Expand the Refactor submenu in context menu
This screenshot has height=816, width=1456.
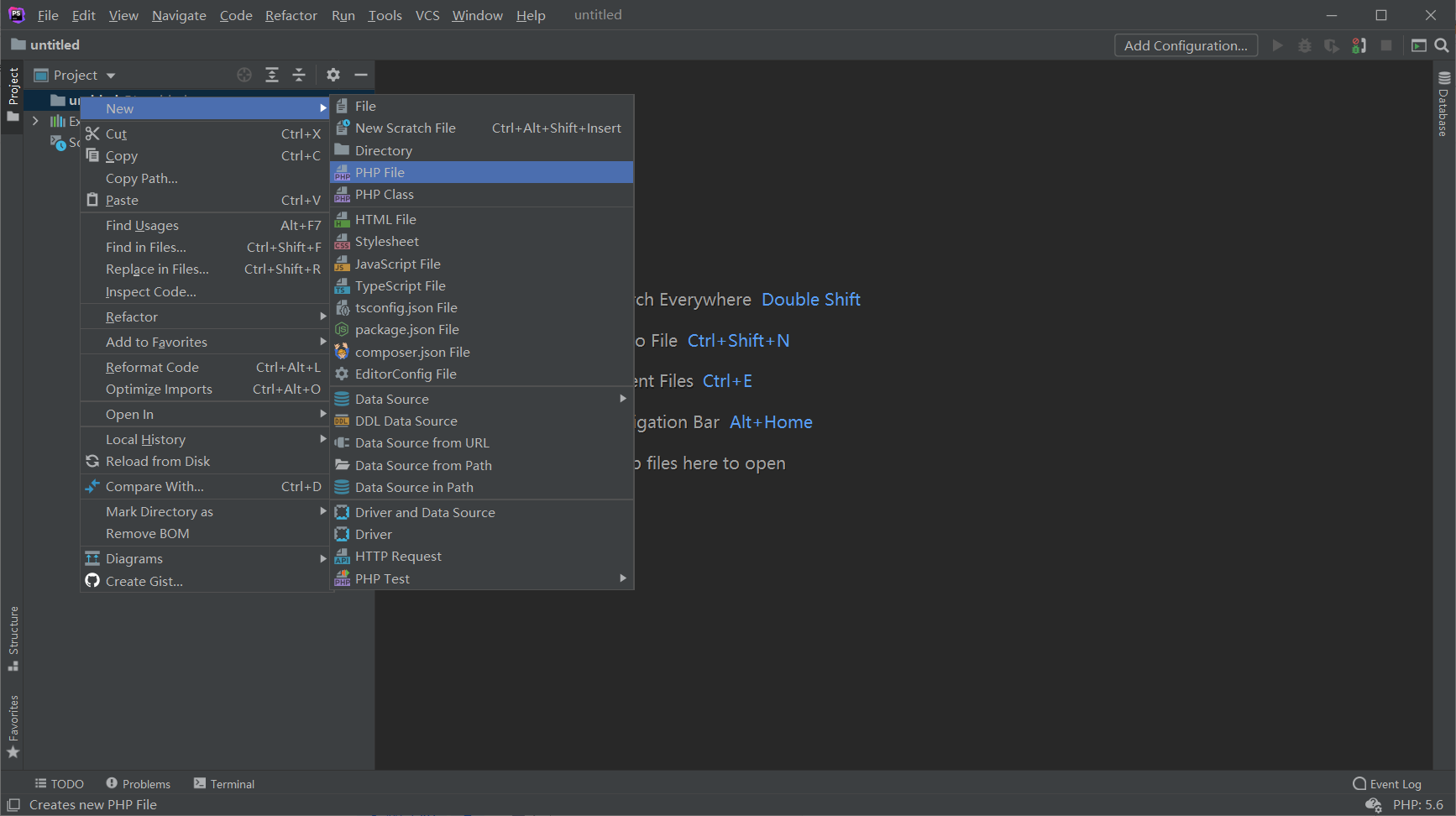pyautogui.click(x=205, y=316)
